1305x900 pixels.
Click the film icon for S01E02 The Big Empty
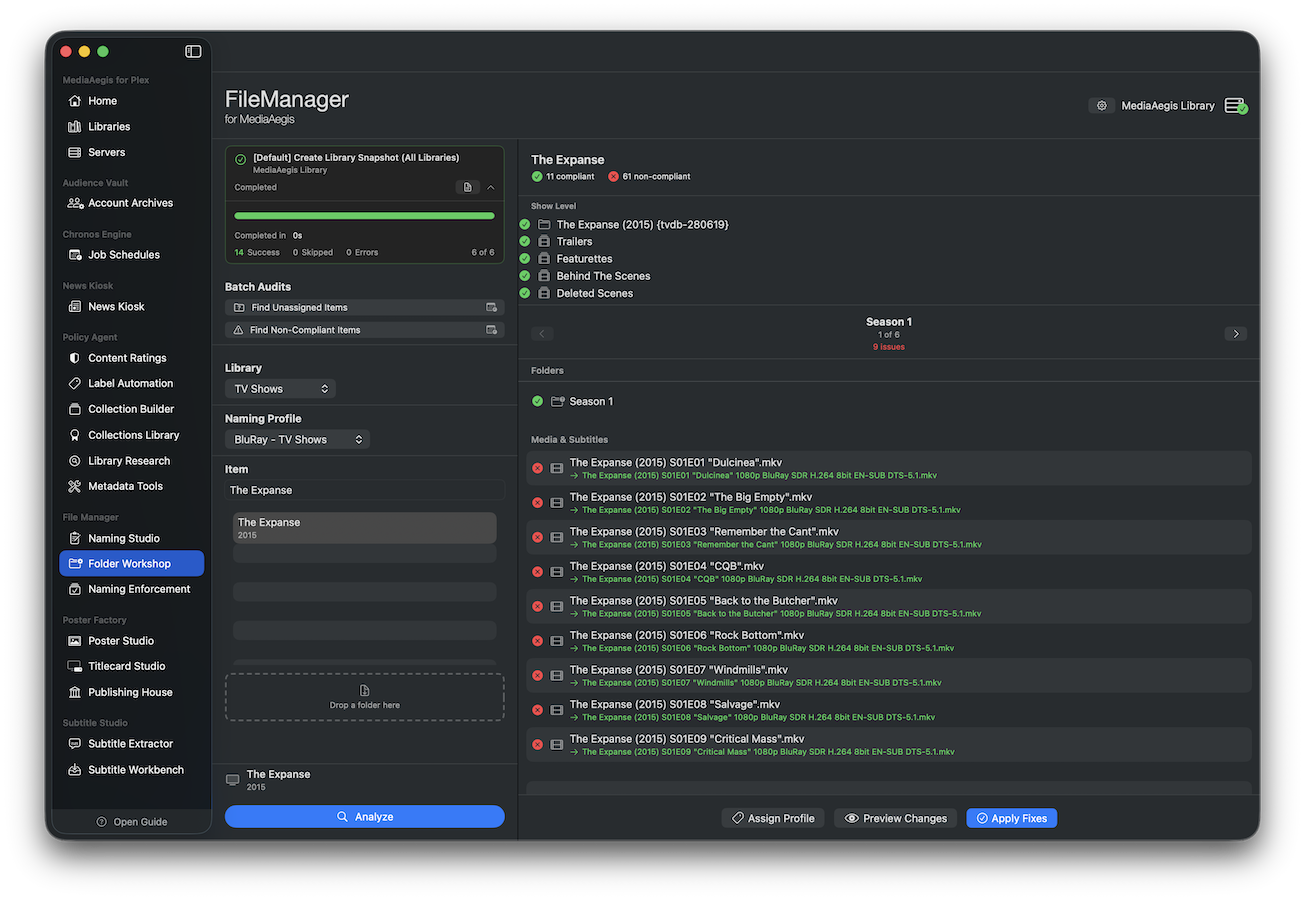557,503
